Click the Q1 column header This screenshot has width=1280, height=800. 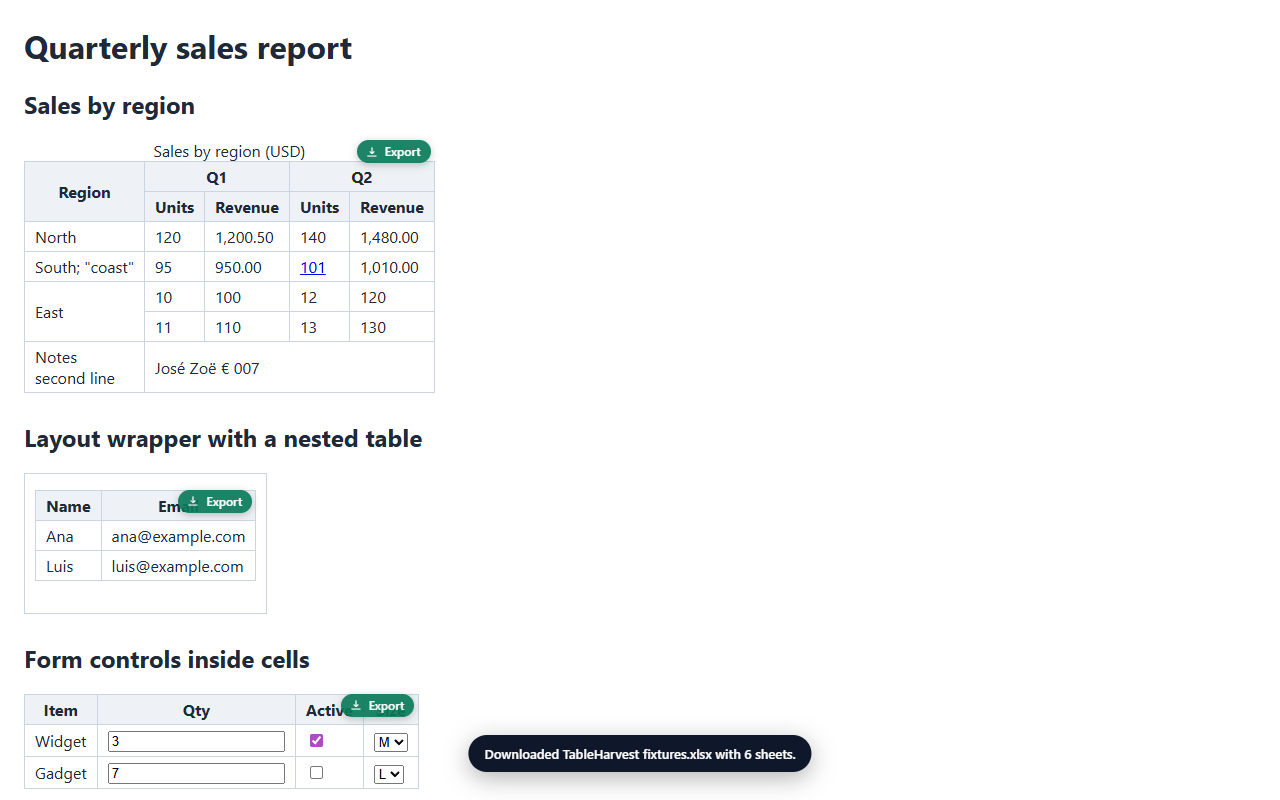point(217,177)
